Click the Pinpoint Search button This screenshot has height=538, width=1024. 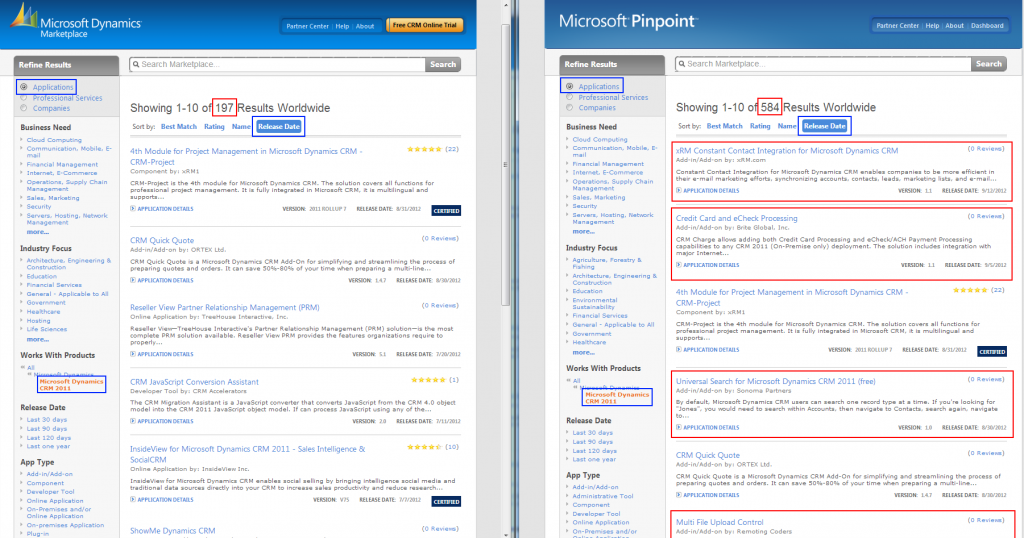(989, 64)
